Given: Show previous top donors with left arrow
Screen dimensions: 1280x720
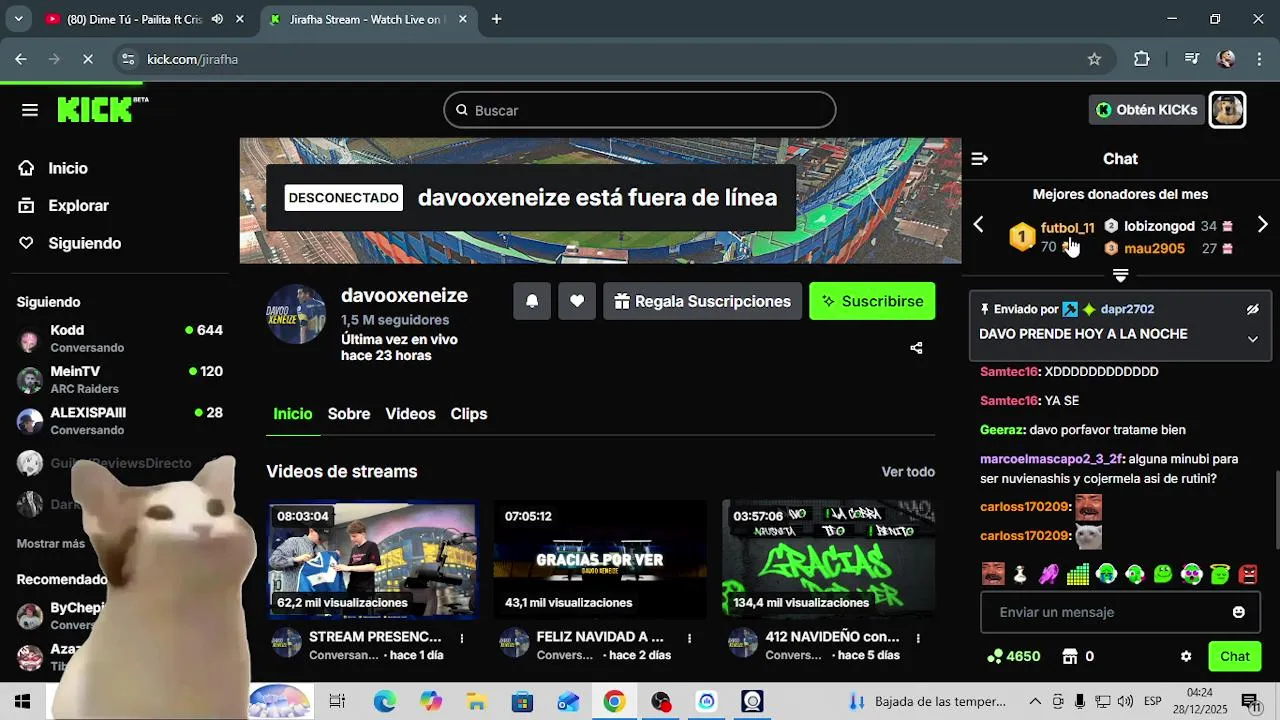Looking at the screenshot, I should coord(979,225).
